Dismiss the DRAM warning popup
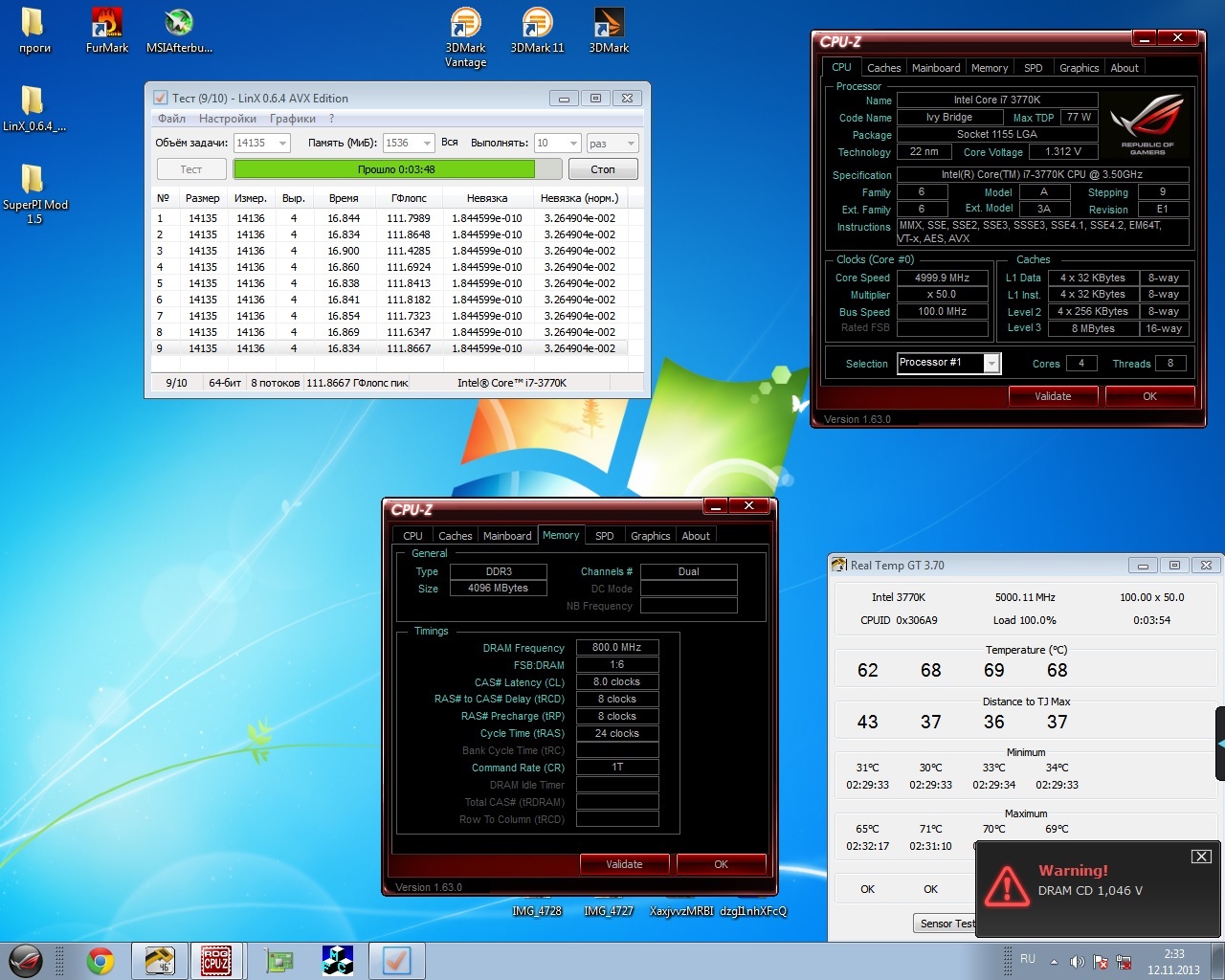 (x=1201, y=857)
